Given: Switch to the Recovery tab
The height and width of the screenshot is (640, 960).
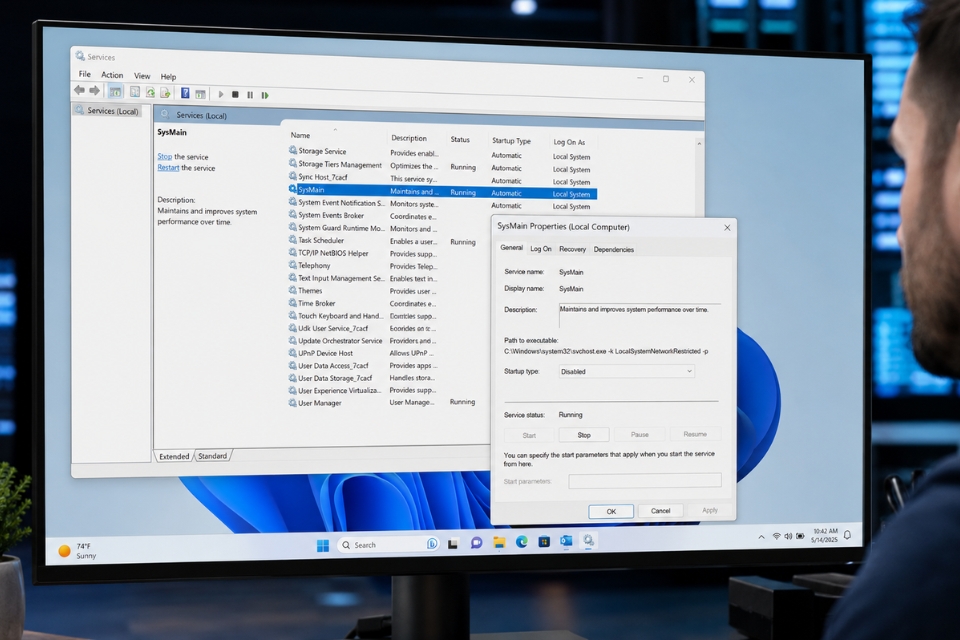Looking at the screenshot, I should [x=572, y=249].
